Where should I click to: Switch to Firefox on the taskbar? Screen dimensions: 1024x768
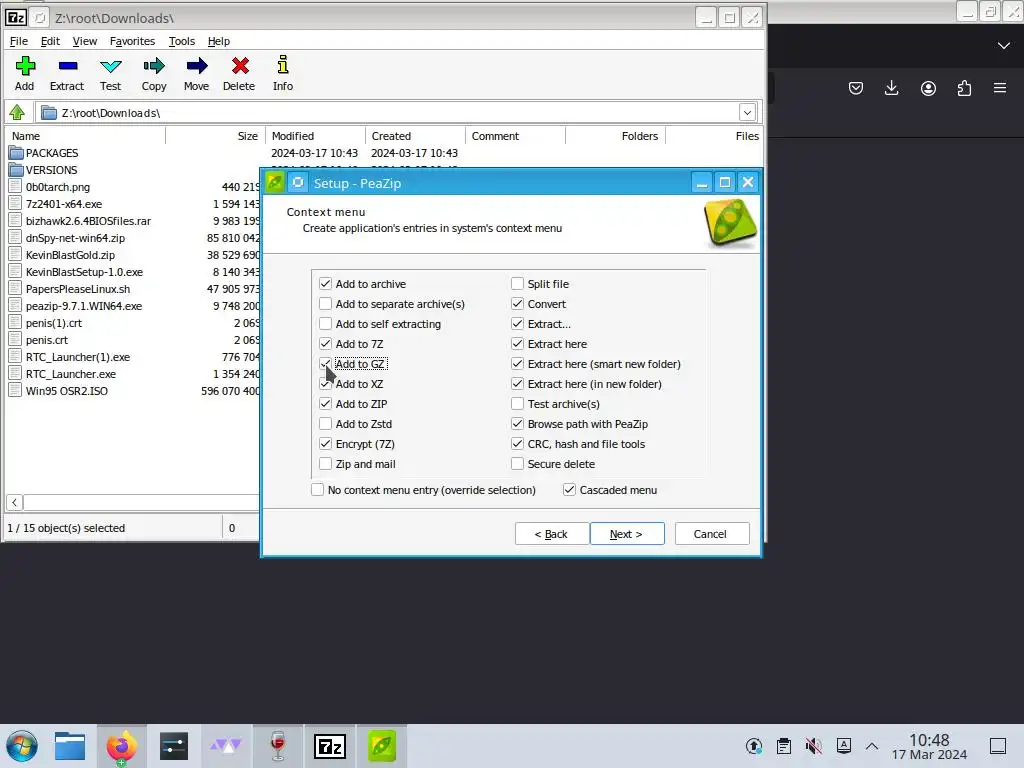[121, 746]
